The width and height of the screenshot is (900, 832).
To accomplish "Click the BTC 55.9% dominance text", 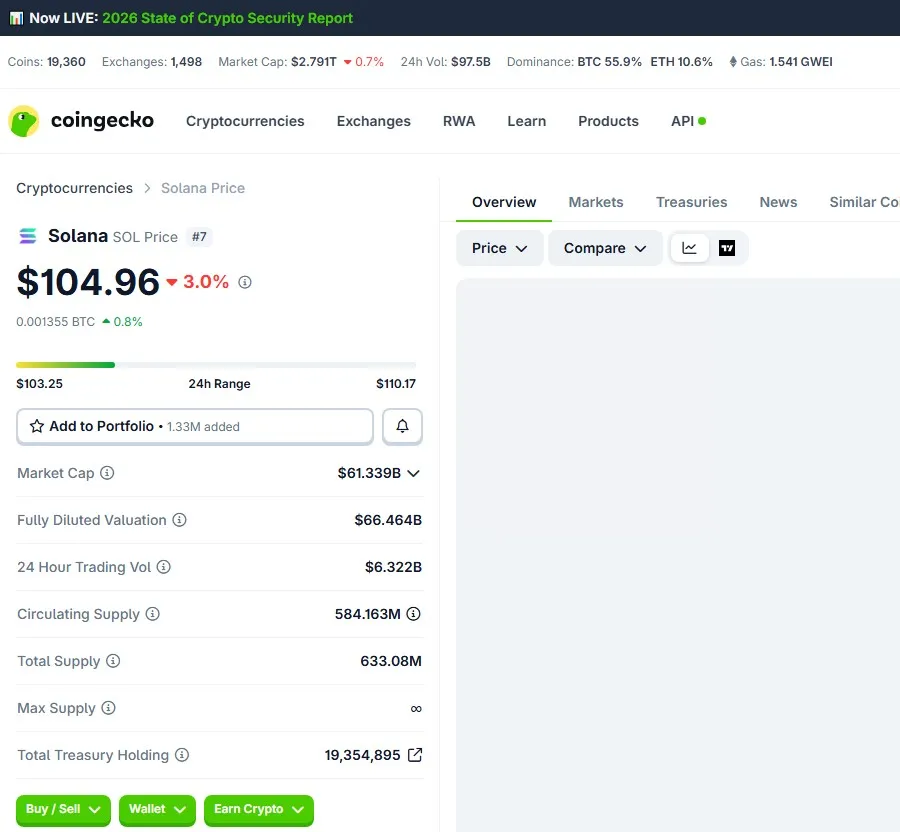I will point(610,62).
